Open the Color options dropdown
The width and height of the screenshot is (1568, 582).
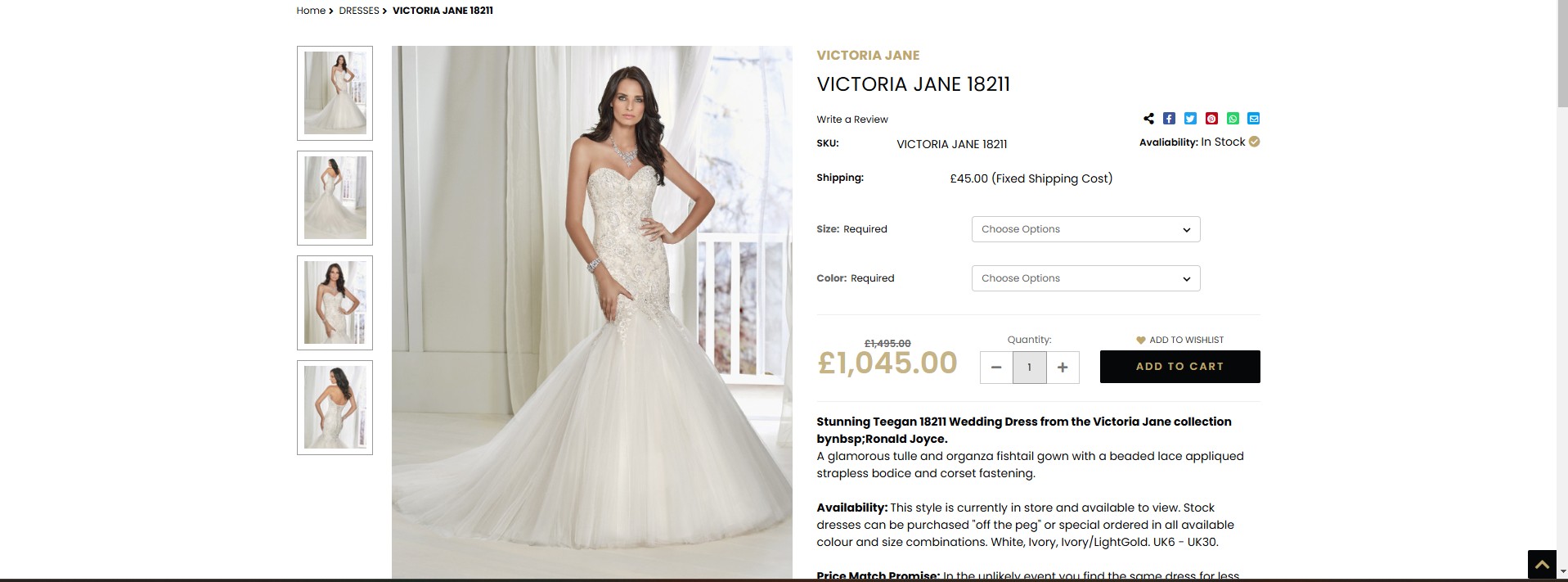[1085, 278]
